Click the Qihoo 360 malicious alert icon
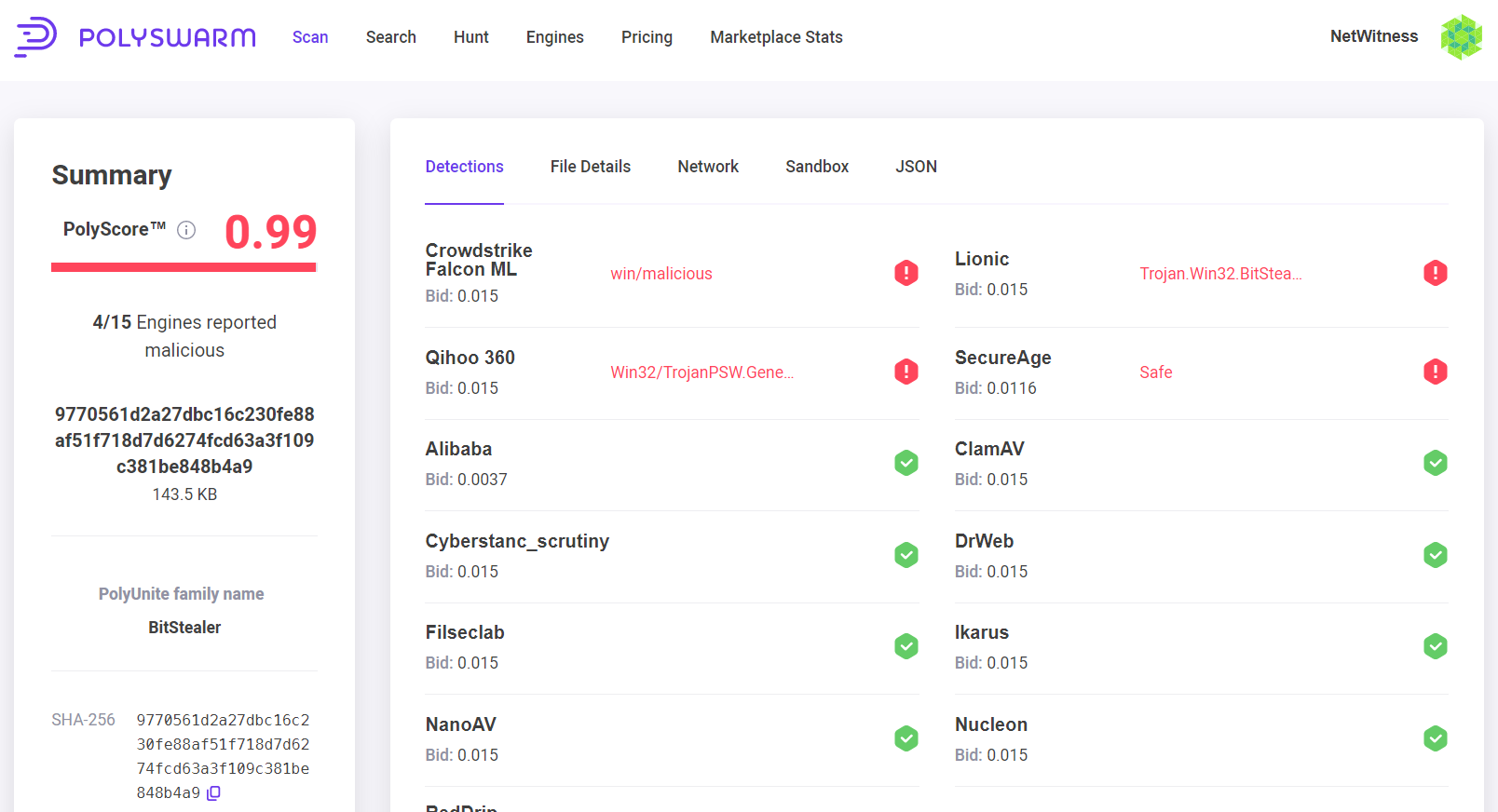Viewport: 1498px width, 812px height. click(906, 372)
